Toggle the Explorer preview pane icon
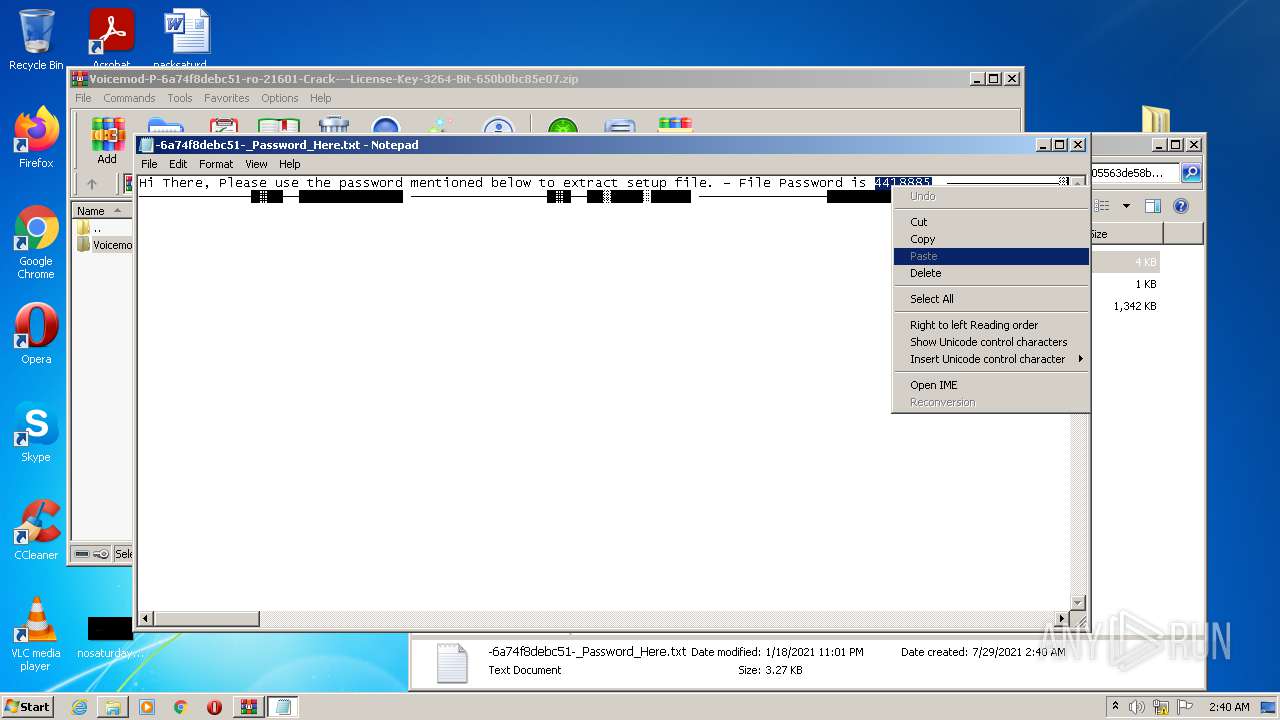Image resolution: width=1280 pixels, height=720 pixels. 1152,206
